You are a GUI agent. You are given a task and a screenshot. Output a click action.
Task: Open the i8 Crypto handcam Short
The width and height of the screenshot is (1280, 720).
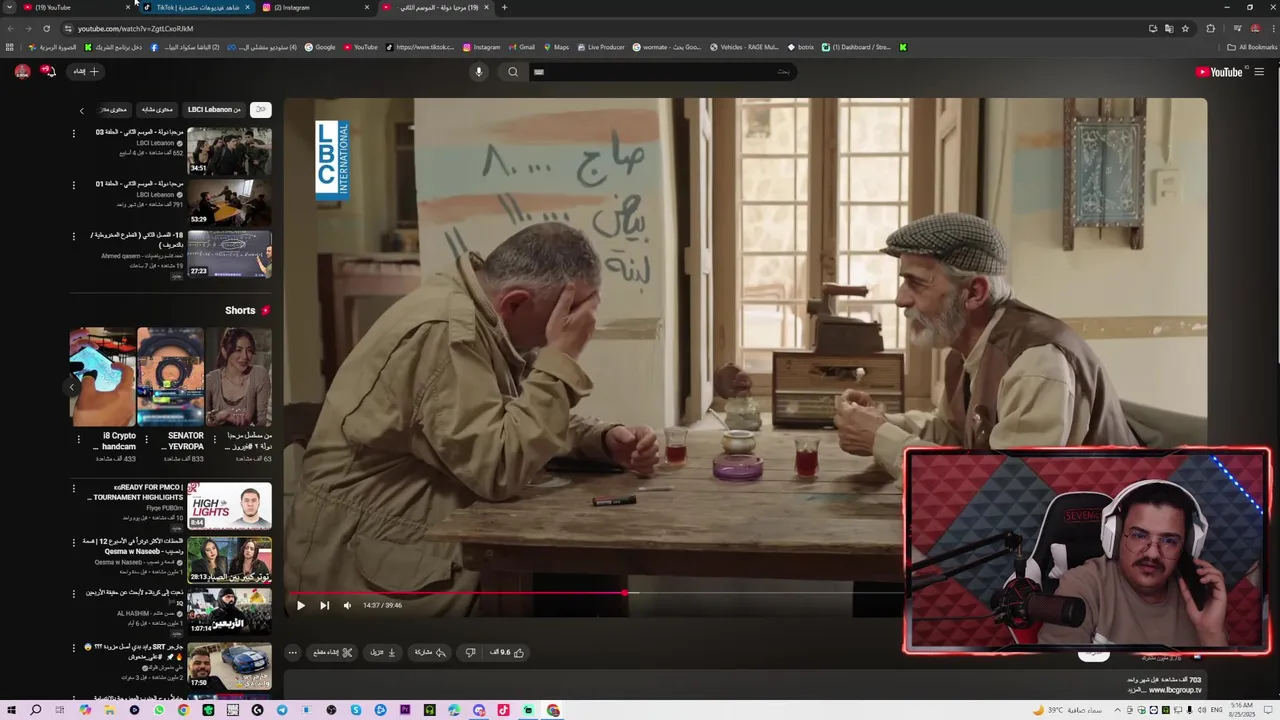[x=102, y=377]
